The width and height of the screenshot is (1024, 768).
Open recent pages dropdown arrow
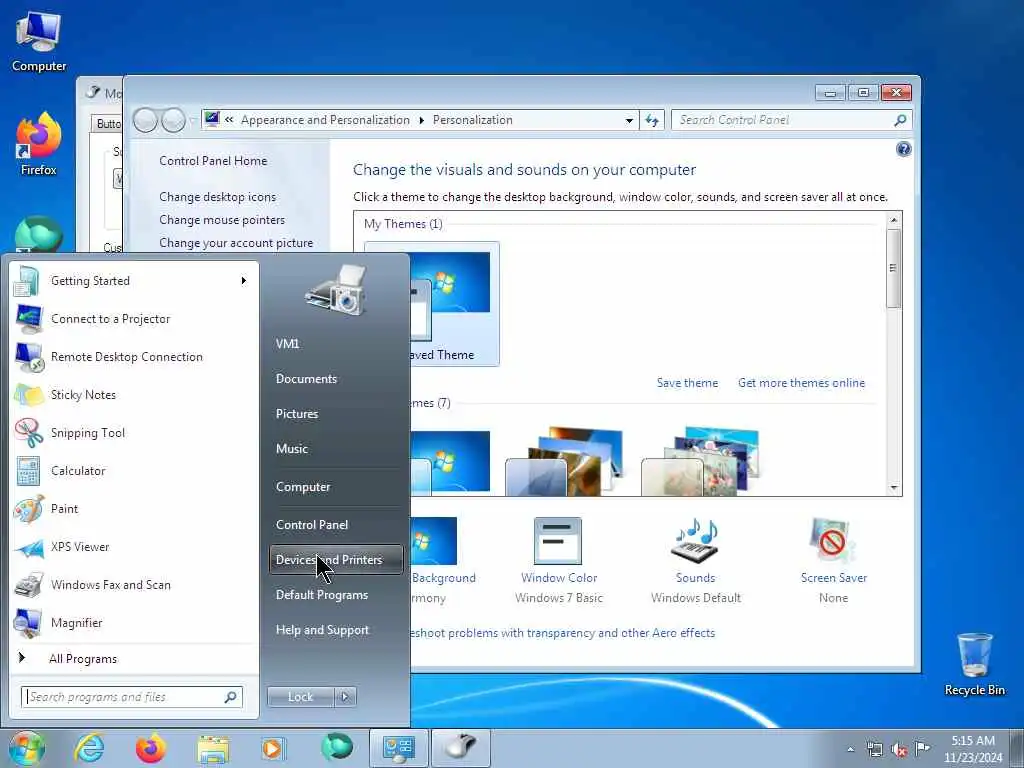click(x=192, y=120)
